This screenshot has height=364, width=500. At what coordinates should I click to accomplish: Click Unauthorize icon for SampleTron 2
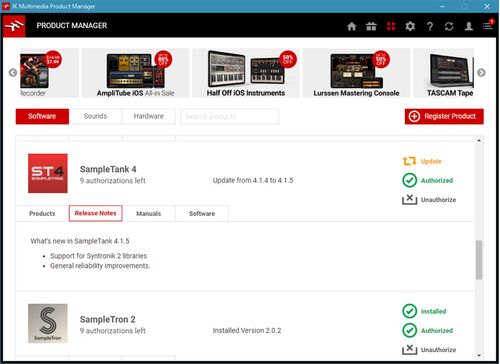coord(409,349)
